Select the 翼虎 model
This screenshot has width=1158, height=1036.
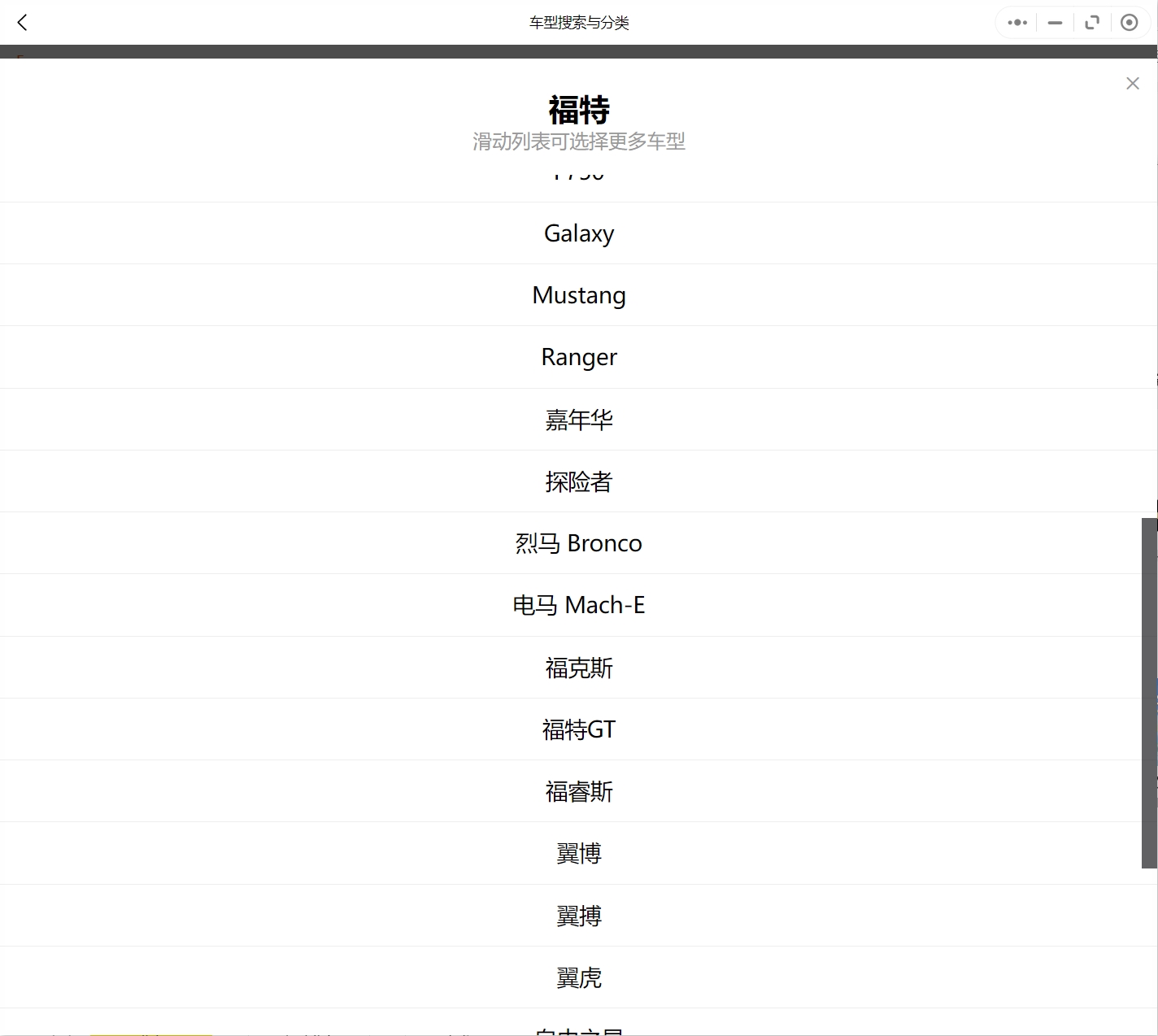579,977
